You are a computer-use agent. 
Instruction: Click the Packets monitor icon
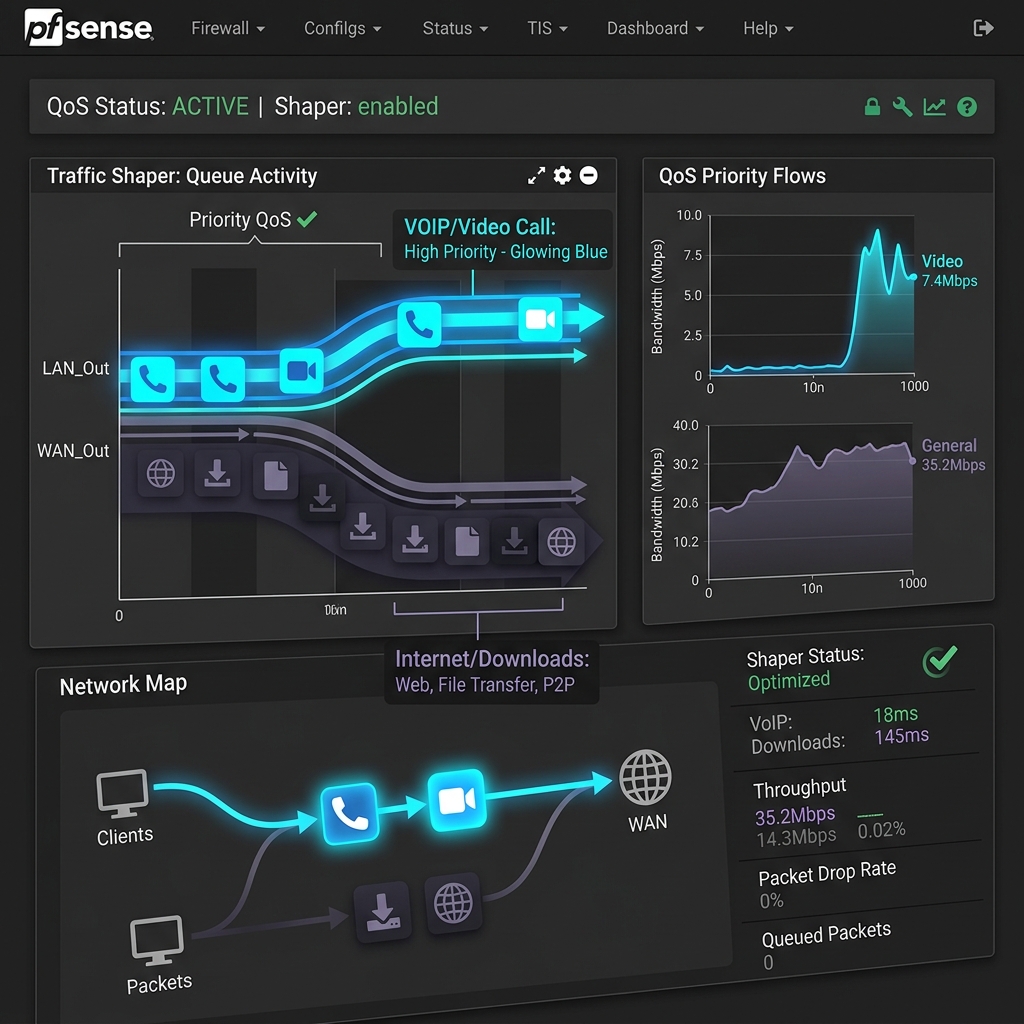click(x=157, y=940)
